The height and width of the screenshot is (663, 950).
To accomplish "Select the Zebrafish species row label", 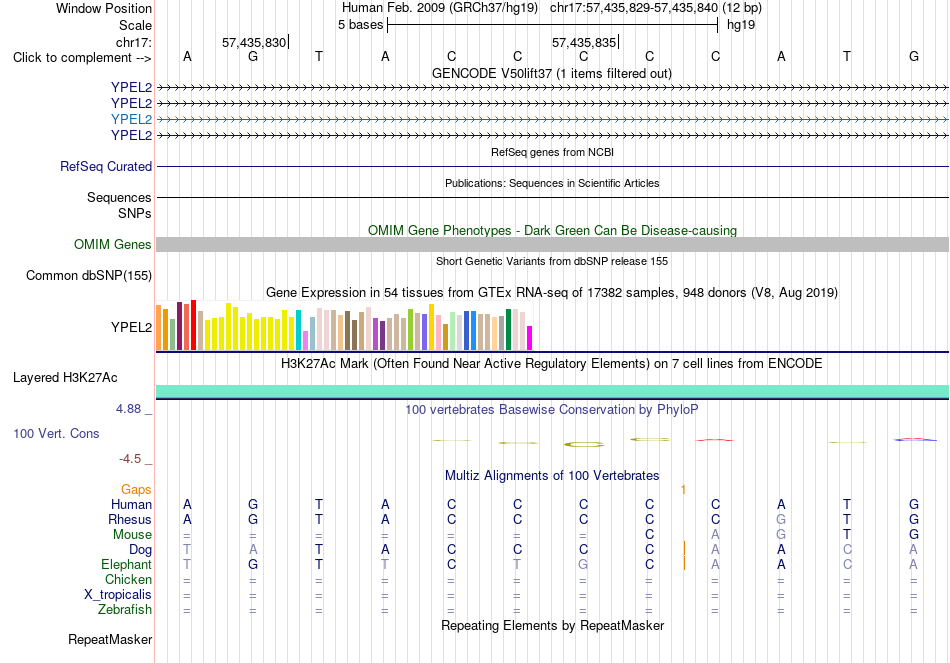I will (x=125, y=610).
